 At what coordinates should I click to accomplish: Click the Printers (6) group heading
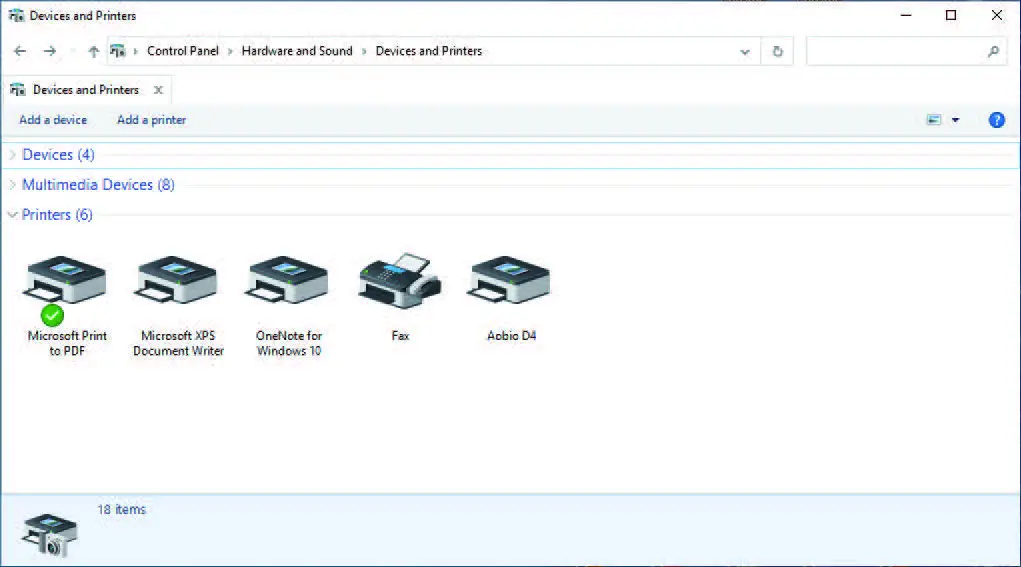point(57,215)
